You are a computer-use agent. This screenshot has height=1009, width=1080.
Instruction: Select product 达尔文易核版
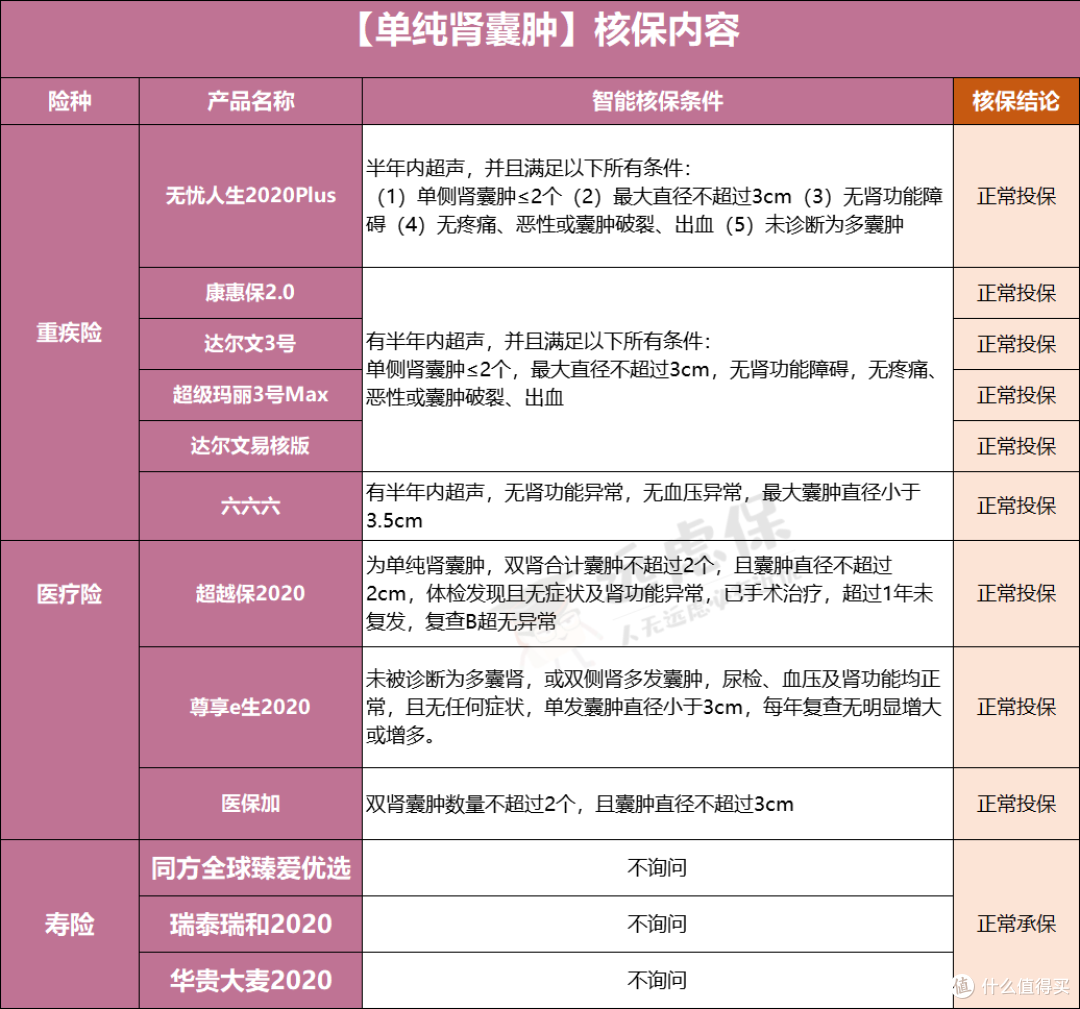coord(251,446)
